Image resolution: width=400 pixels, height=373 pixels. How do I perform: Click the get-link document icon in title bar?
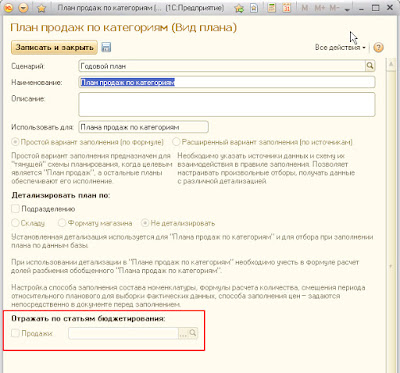tap(254, 8)
